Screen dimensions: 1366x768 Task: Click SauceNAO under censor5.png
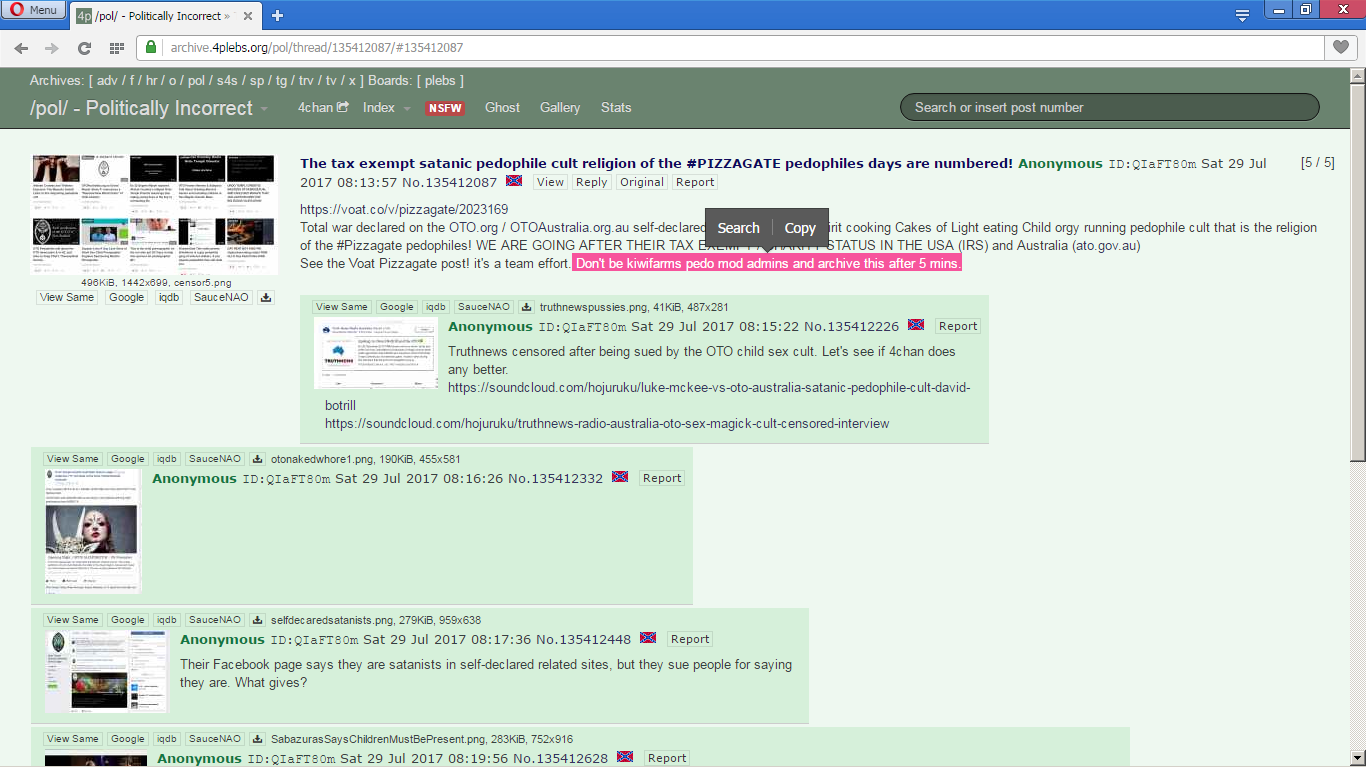click(222, 297)
